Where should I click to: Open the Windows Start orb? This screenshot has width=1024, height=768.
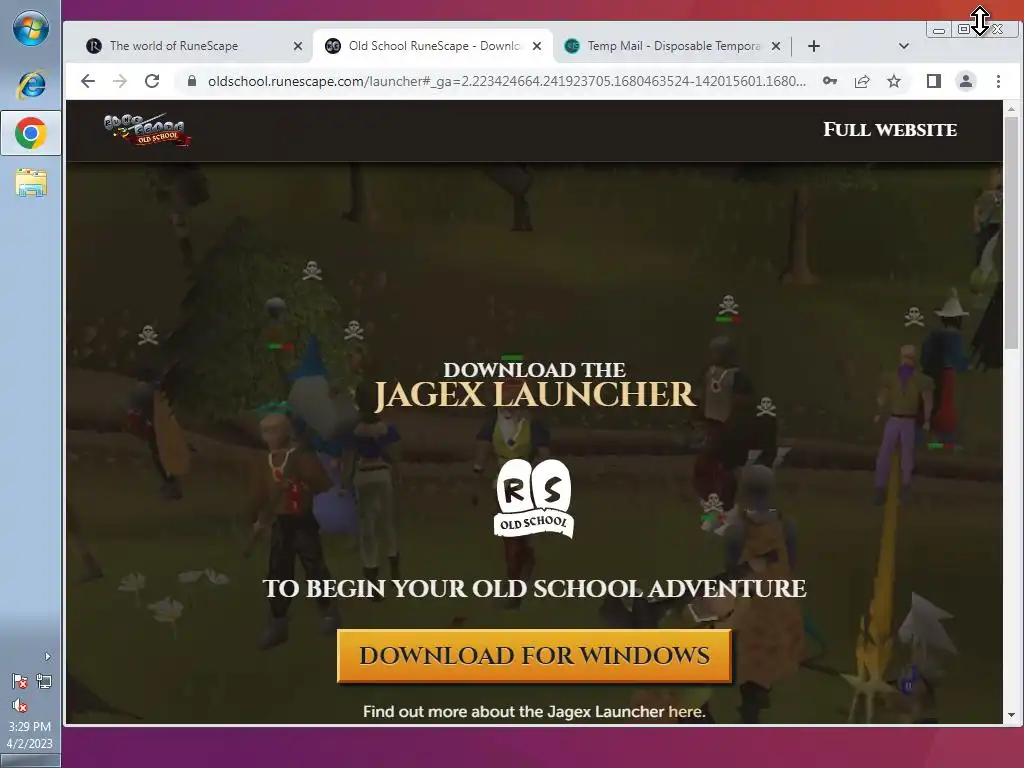[x=31, y=29]
